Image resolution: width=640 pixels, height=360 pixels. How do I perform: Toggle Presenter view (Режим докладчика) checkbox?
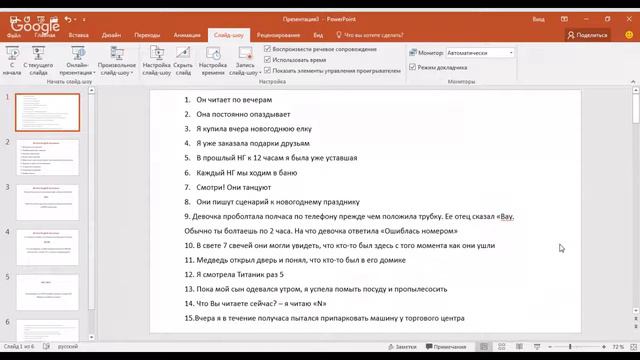coord(412,67)
